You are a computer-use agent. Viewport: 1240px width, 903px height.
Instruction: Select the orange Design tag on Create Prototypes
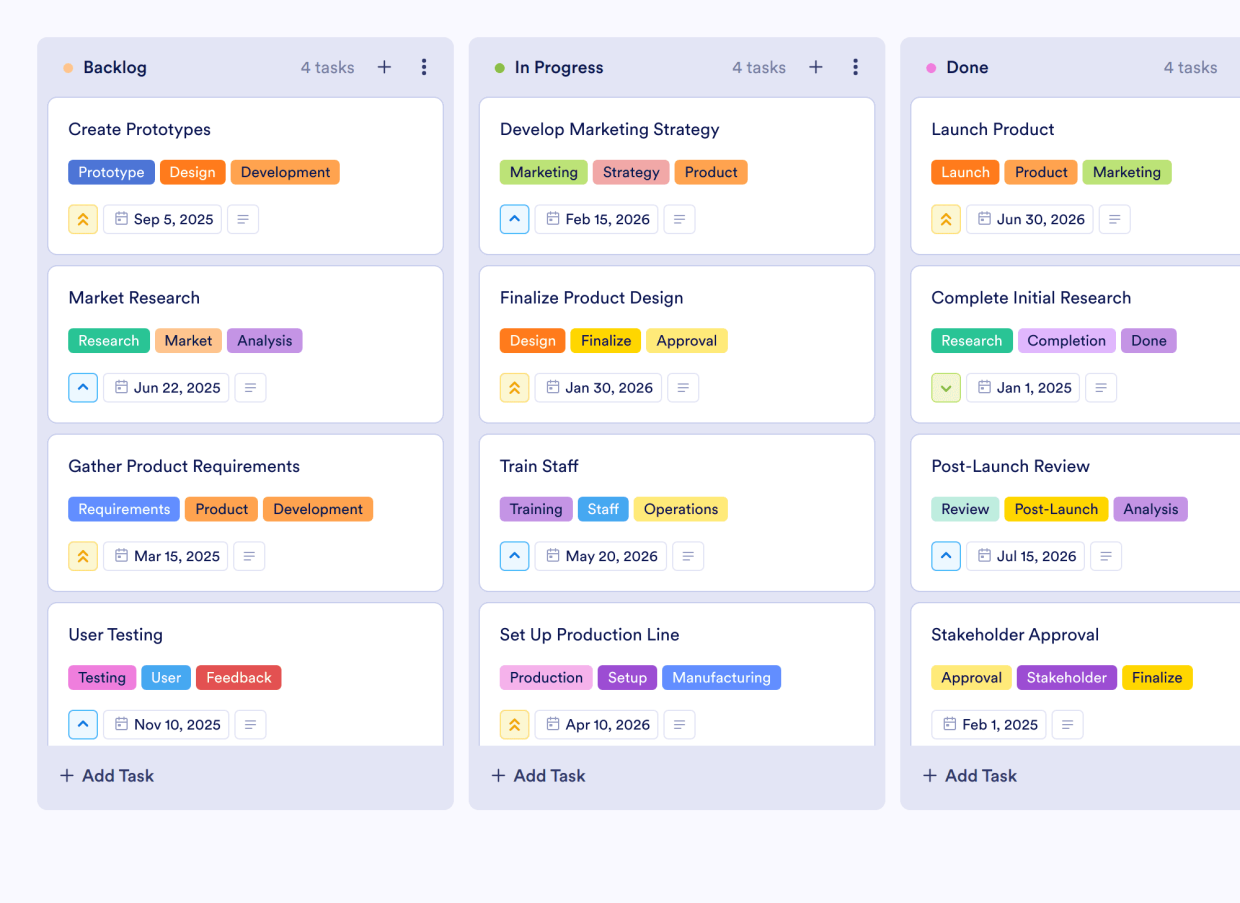point(192,172)
